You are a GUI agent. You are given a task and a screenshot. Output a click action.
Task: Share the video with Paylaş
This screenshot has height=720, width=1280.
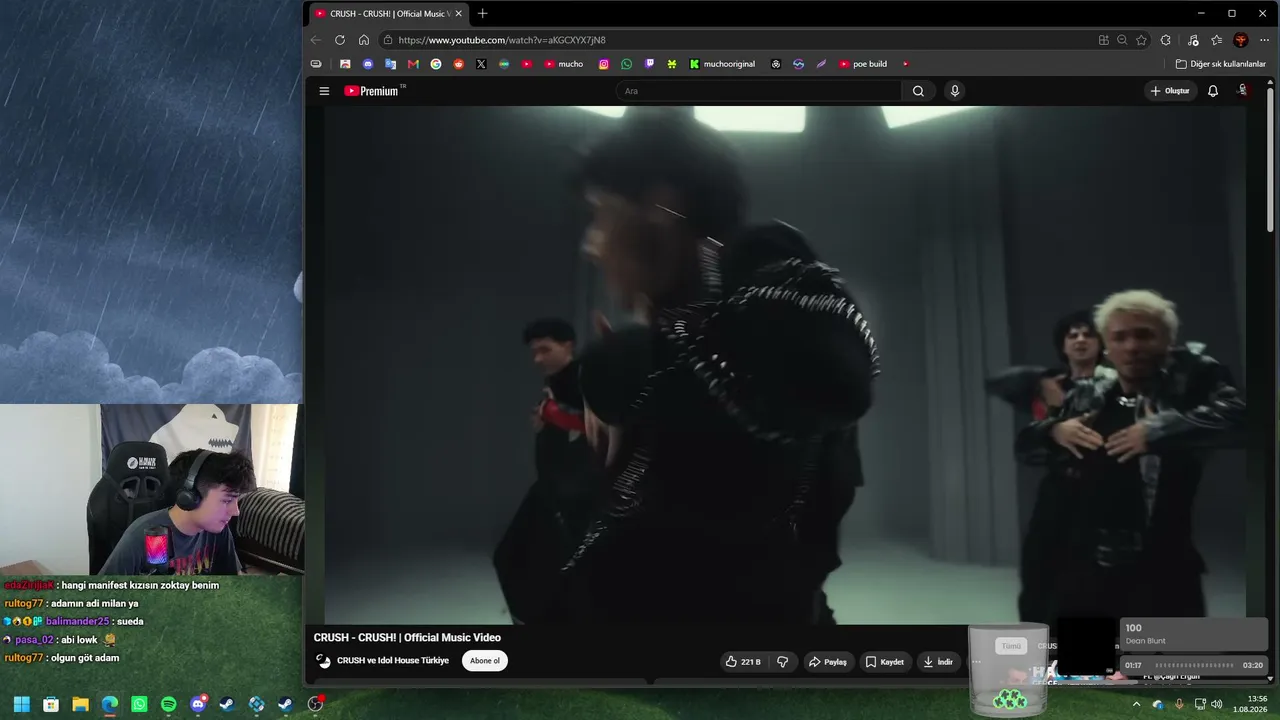point(828,661)
